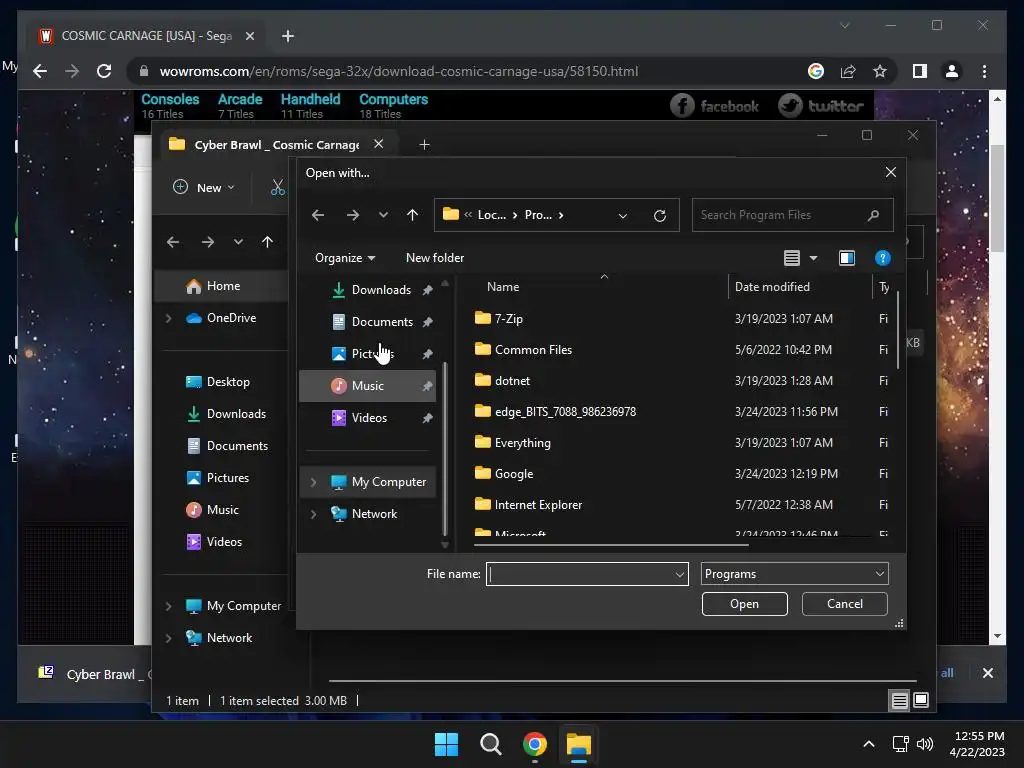
Task: Close the Open with dialog
Action: pos(891,172)
